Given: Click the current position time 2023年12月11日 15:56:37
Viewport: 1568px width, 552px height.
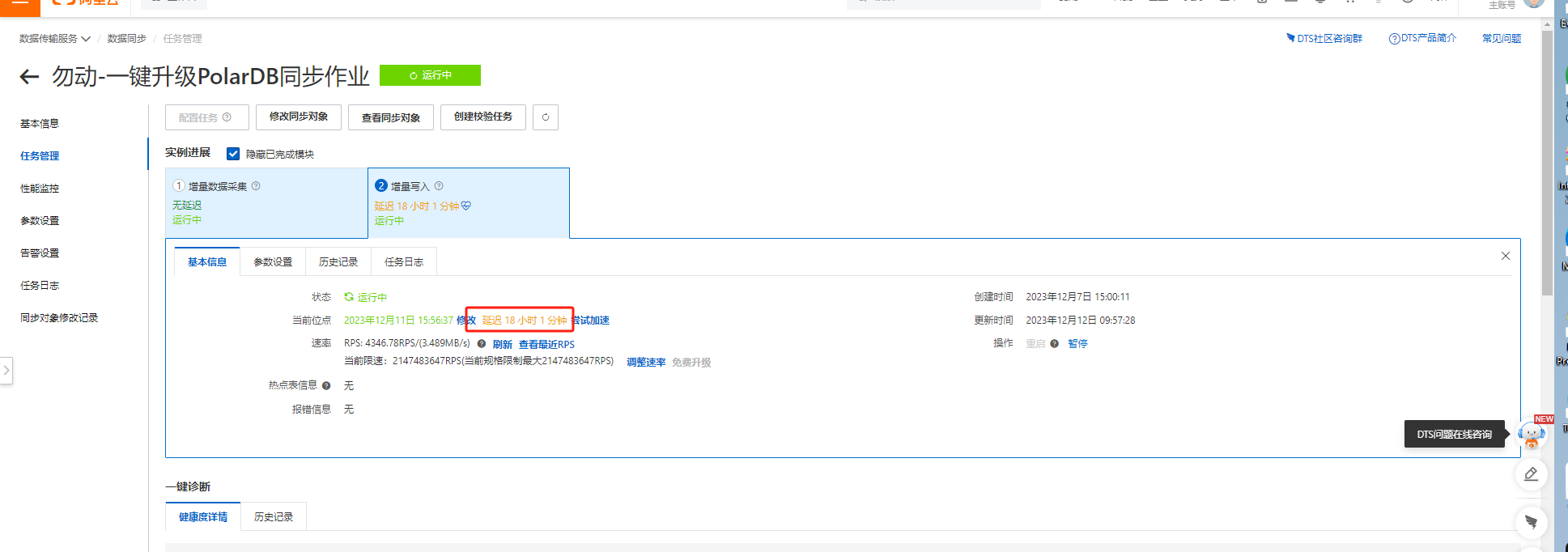Looking at the screenshot, I should click(398, 321).
